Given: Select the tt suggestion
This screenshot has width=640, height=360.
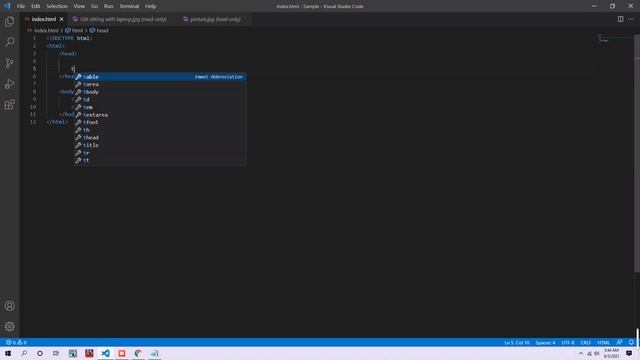Looking at the screenshot, I should point(160,160).
